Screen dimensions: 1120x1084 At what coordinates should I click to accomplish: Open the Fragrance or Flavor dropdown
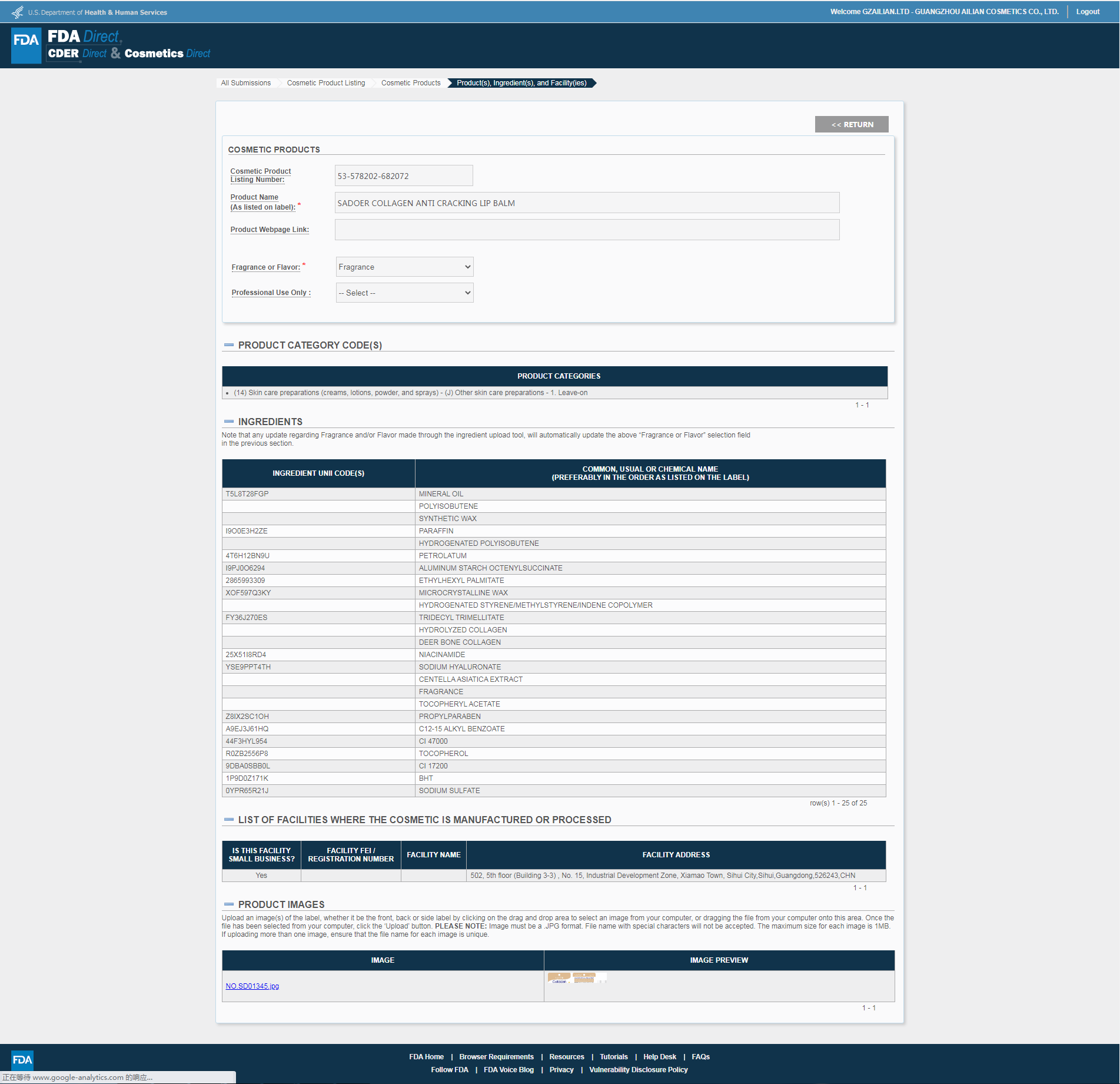[x=404, y=267]
